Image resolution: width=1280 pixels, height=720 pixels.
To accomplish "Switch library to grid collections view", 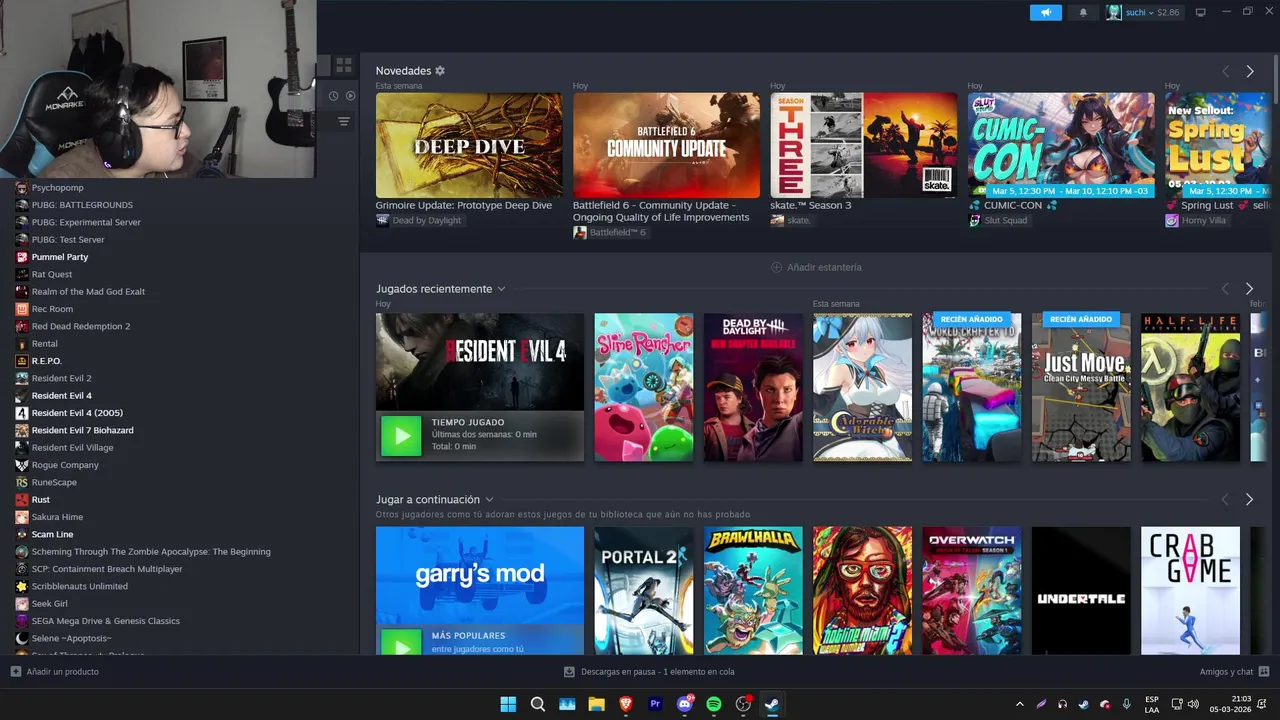I will pyautogui.click(x=344, y=65).
